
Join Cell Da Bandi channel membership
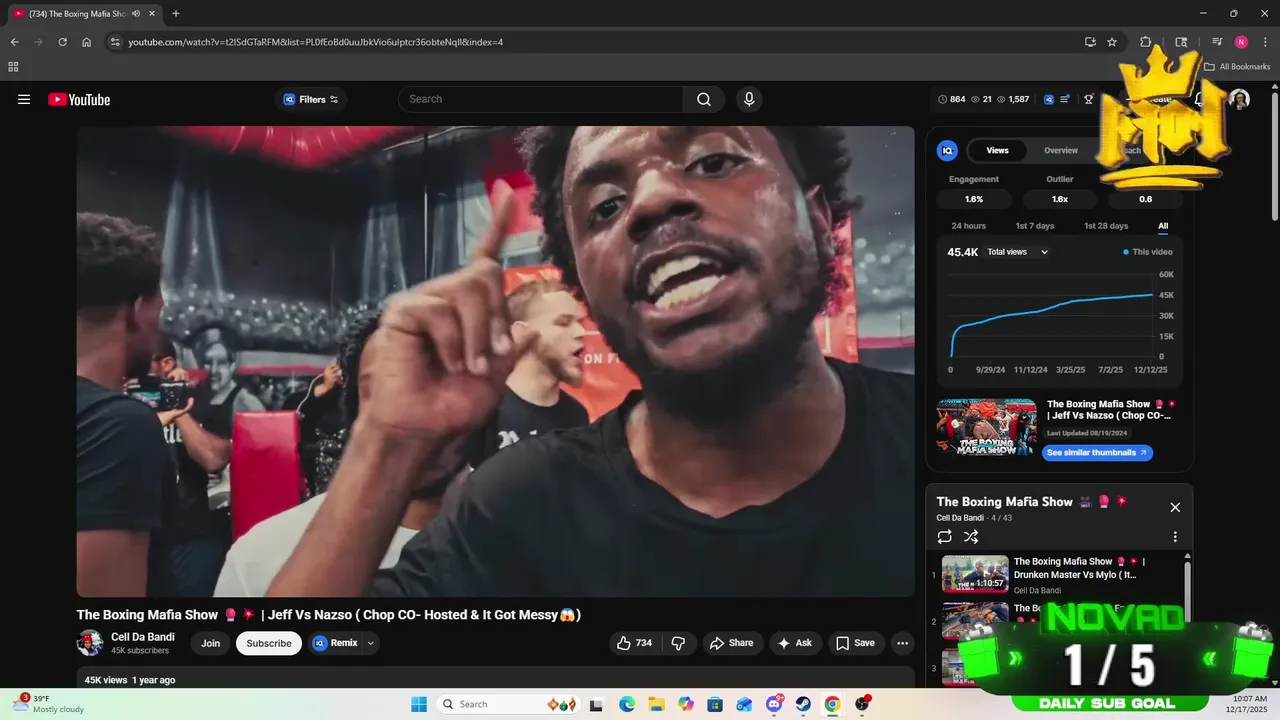click(210, 643)
